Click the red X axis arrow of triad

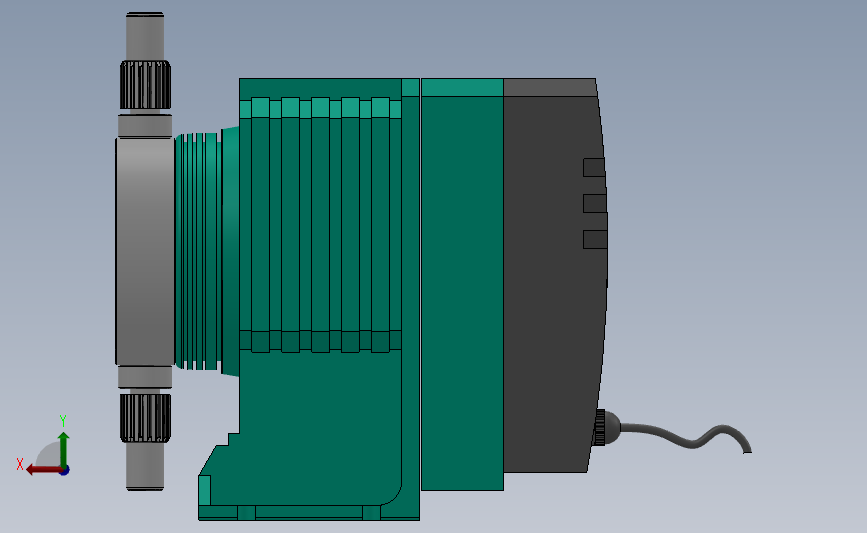43,470
